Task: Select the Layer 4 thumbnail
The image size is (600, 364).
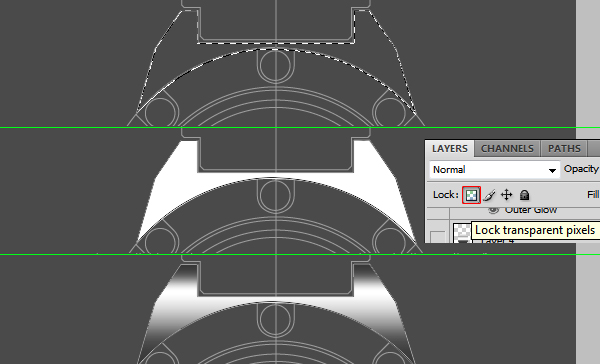Action: (x=462, y=233)
